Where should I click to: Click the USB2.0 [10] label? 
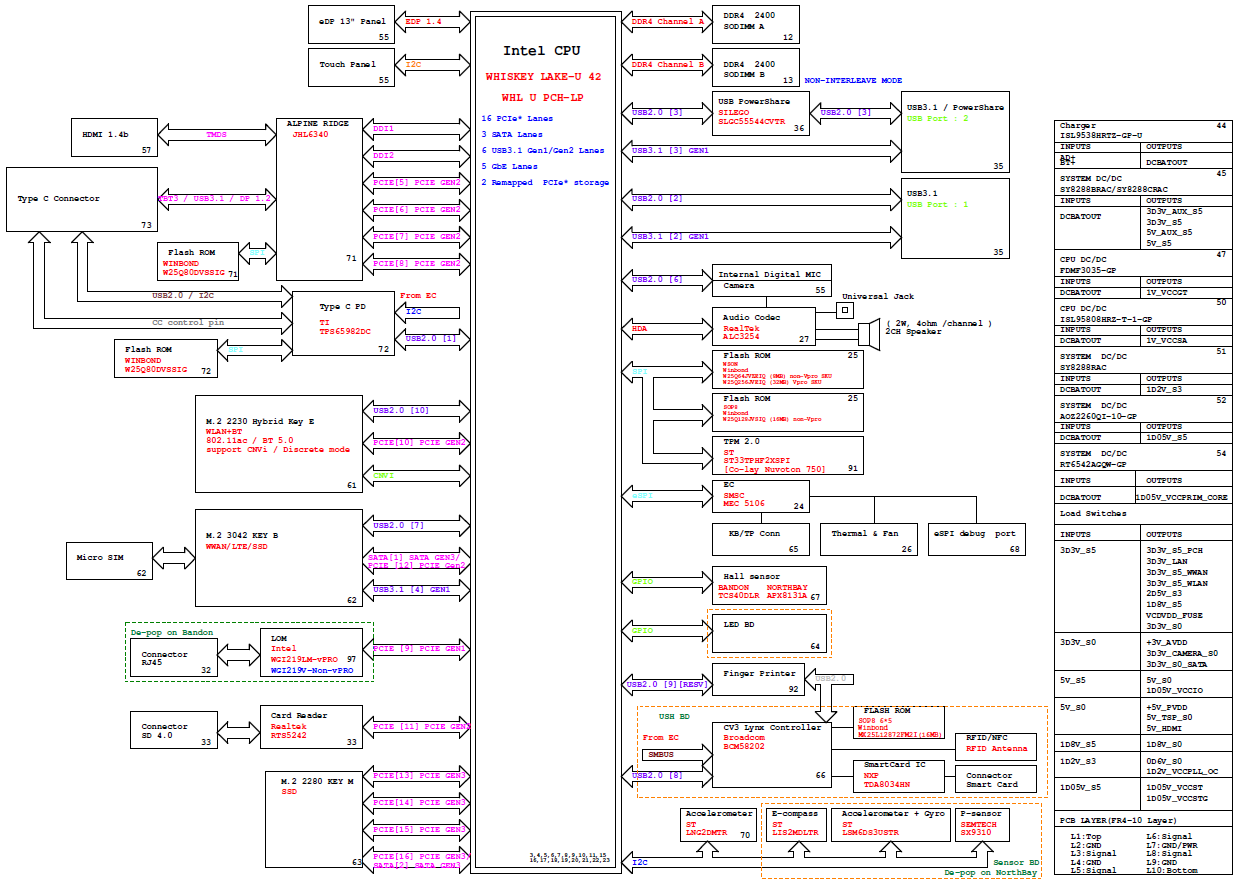[x=401, y=410]
